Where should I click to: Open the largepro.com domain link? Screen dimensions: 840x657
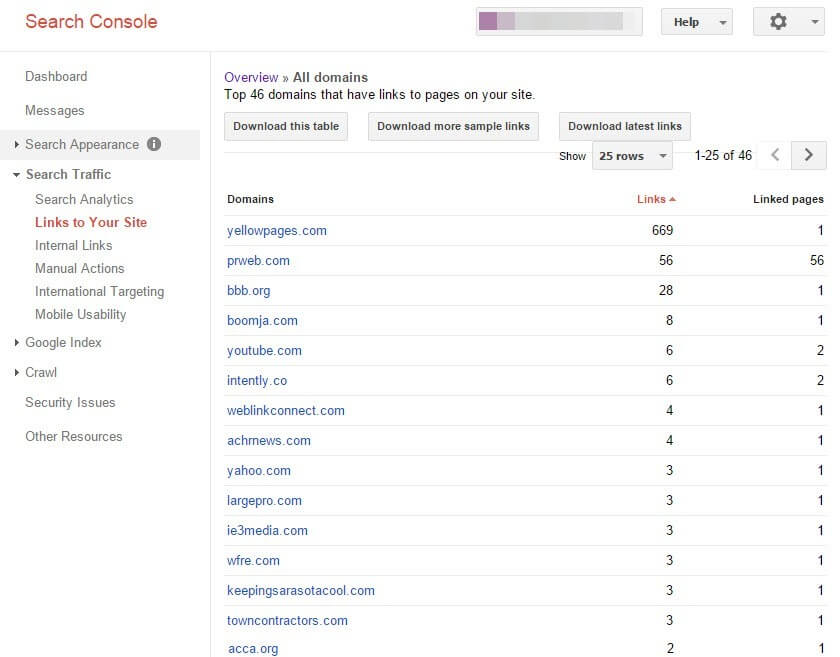pos(264,501)
